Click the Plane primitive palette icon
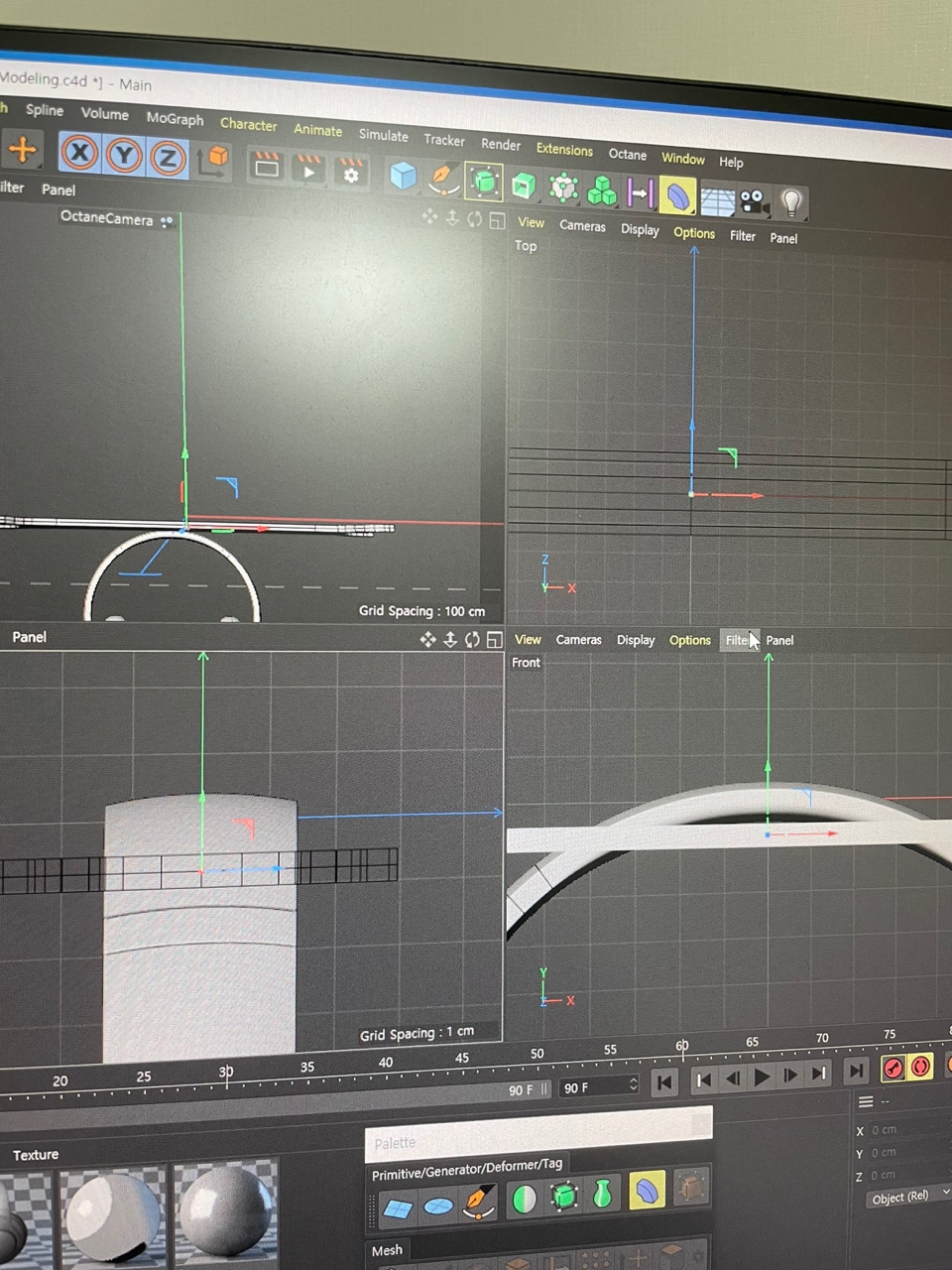952x1270 pixels. click(x=398, y=1208)
